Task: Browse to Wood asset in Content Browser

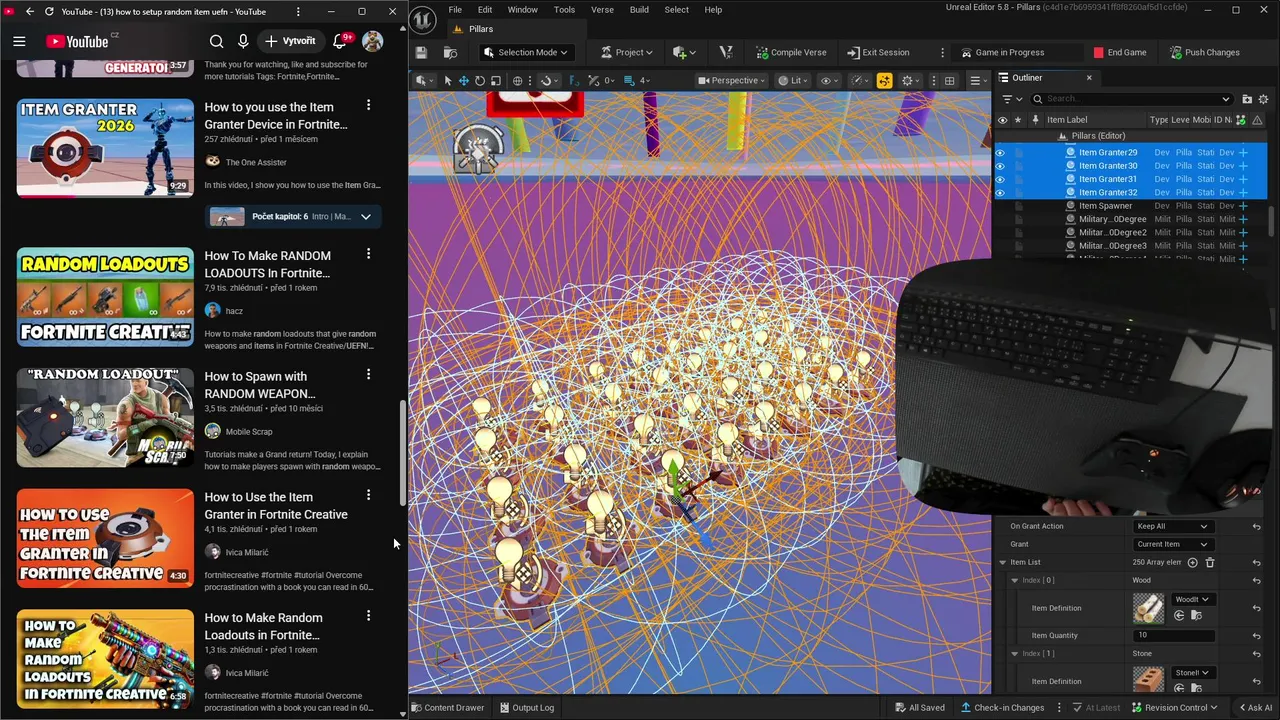Action: point(1195,615)
